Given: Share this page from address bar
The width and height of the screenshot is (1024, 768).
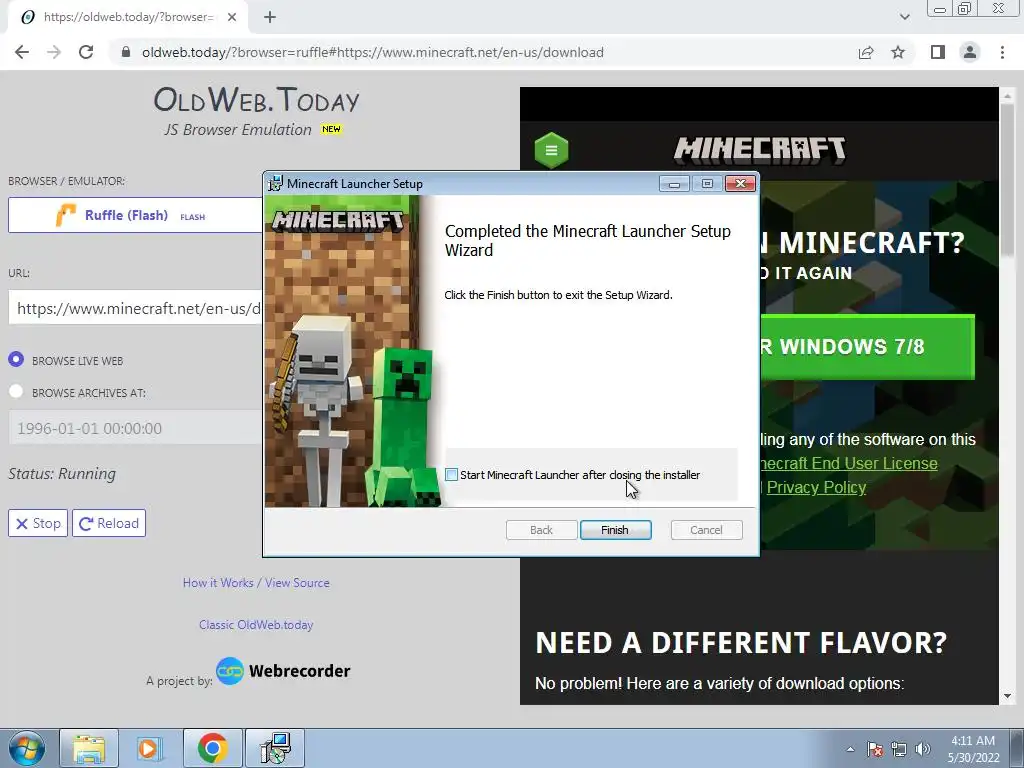Looking at the screenshot, I should 866,52.
